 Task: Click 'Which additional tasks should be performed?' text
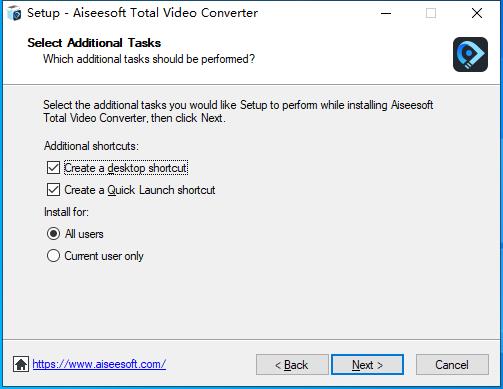point(149,59)
